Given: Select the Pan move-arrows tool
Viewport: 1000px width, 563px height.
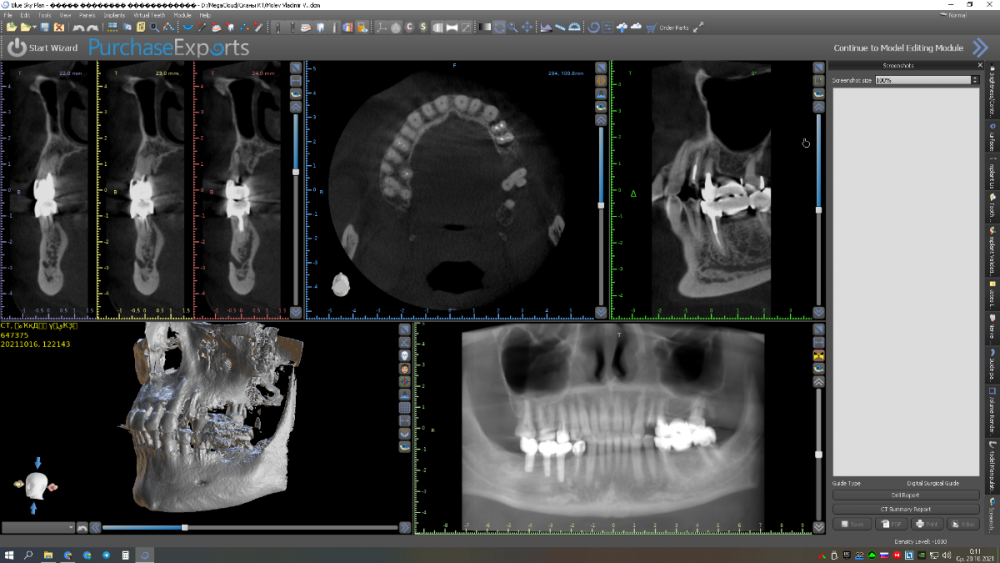Looking at the screenshot, I should (526, 27).
